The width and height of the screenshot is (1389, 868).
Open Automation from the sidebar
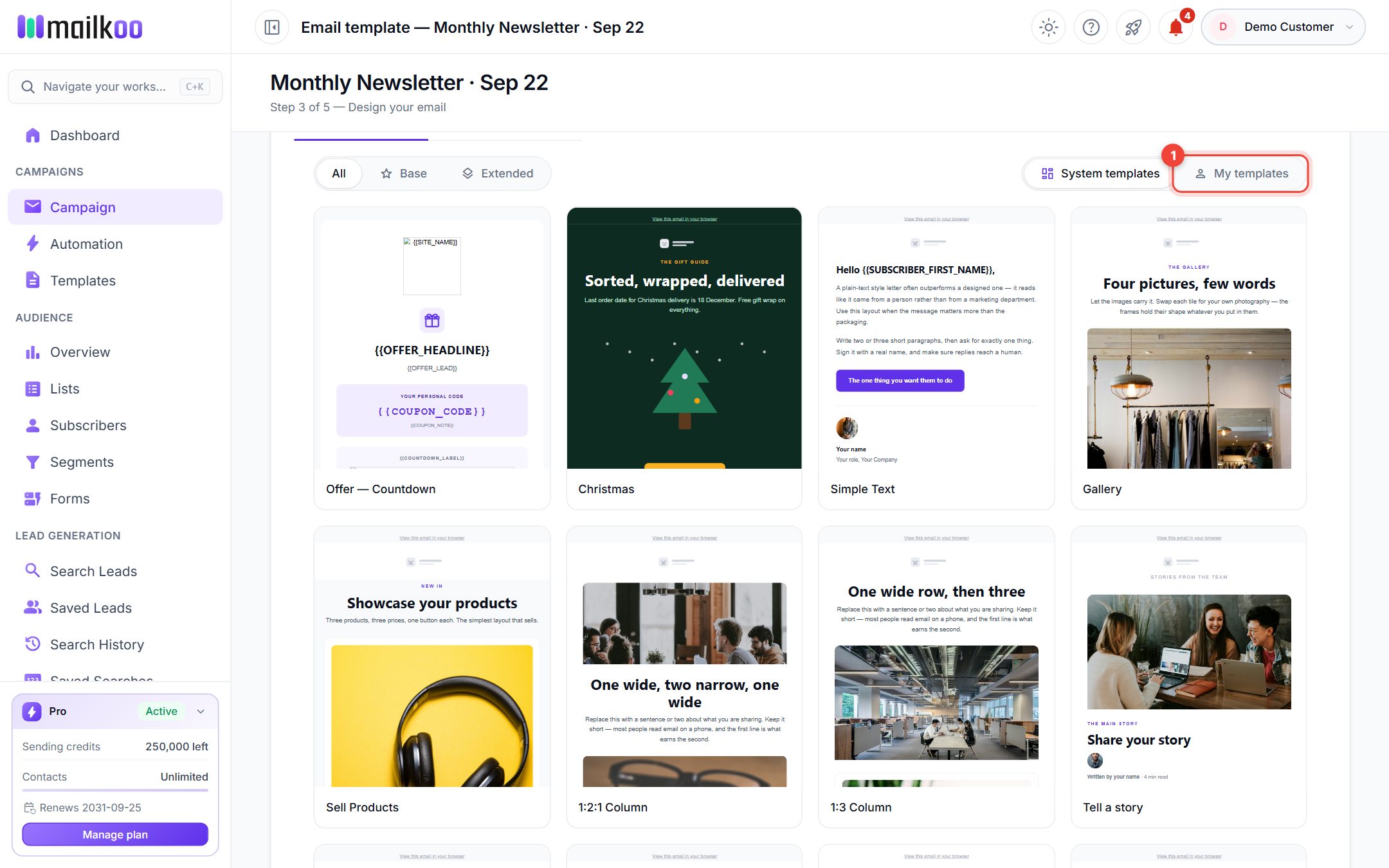pyautogui.click(x=115, y=244)
